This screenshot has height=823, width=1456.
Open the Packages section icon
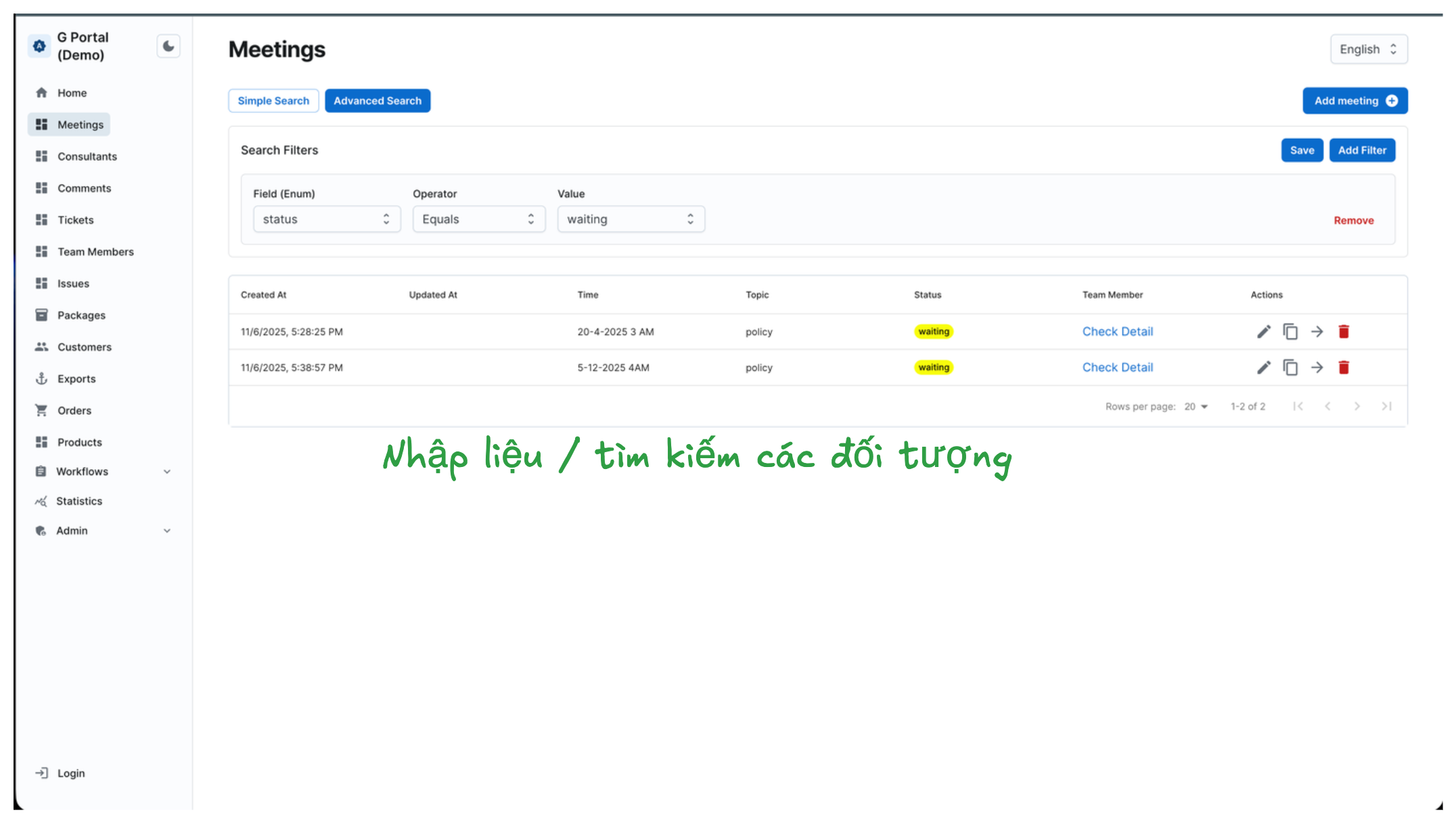coord(41,315)
